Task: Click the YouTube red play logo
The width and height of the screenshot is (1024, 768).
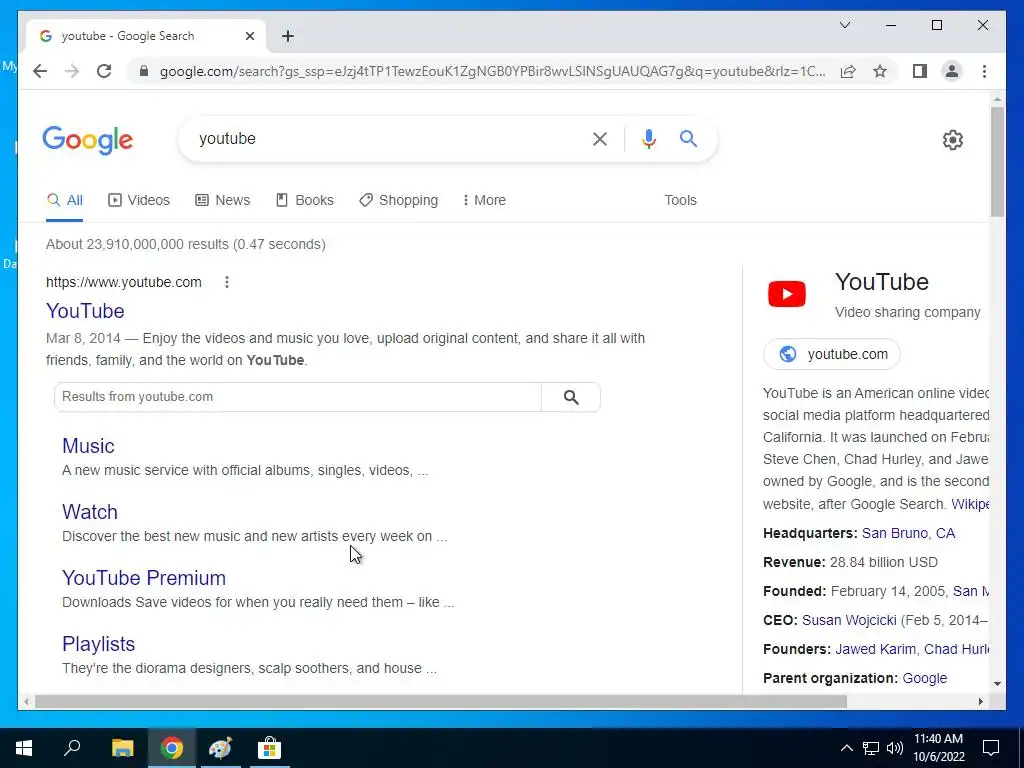Action: pos(786,294)
